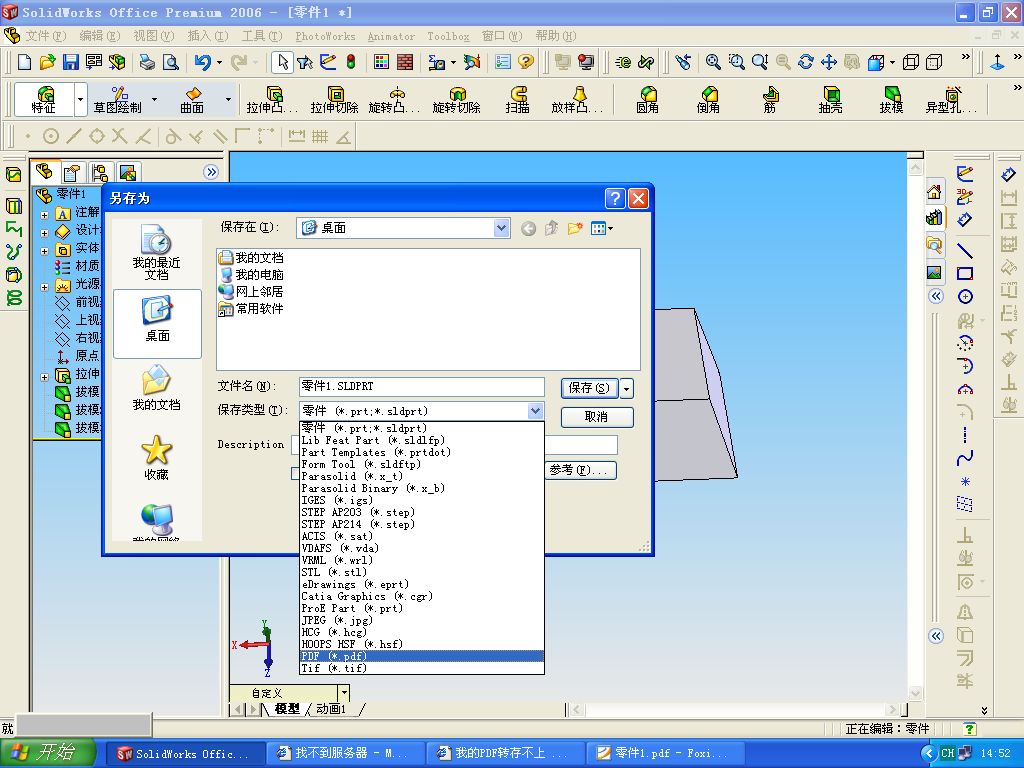Open 我的最近文档 in places bar

click(157, 253)
